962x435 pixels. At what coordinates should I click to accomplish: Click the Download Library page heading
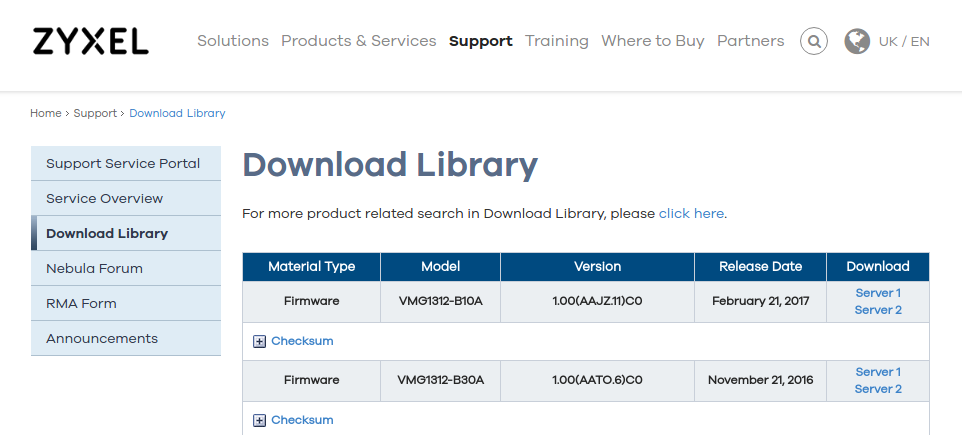[390, 166]
